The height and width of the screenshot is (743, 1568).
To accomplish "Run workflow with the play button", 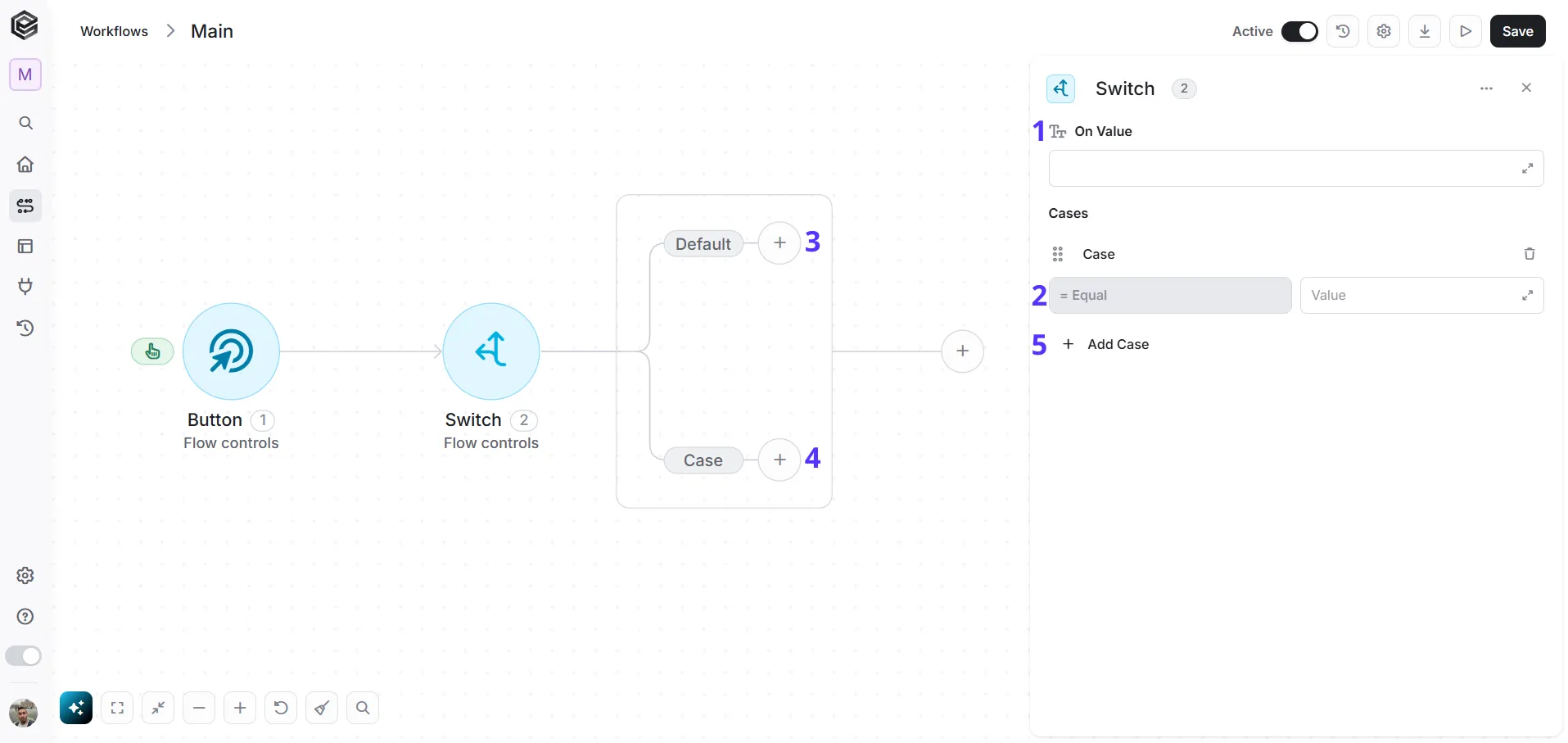I will (x=1466, y=31).
